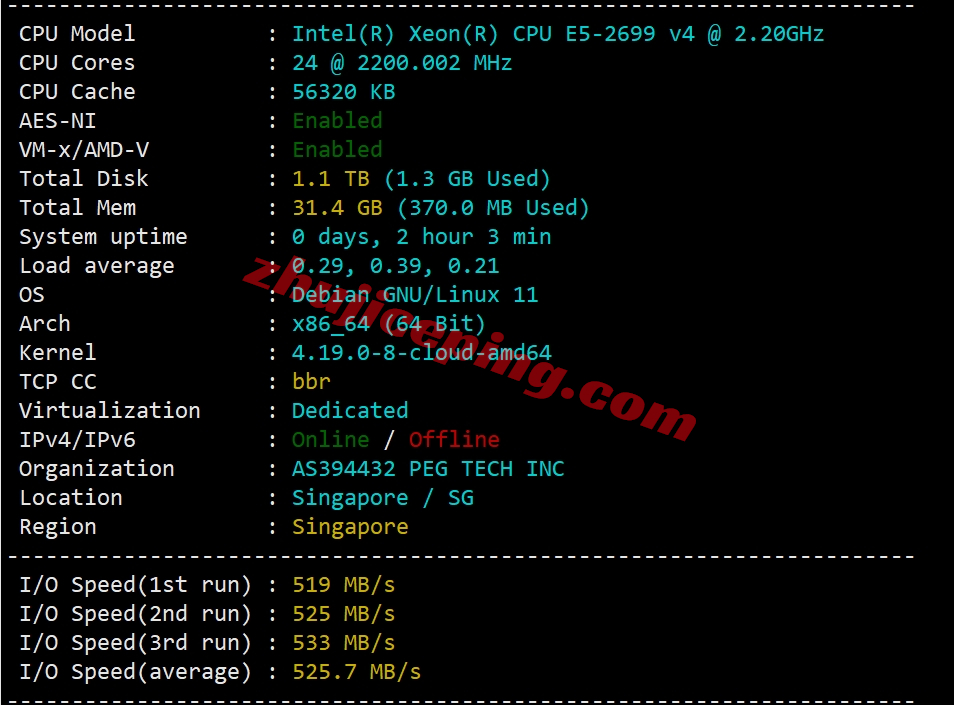Select the I/O Speed 1st run value 519 MB/s
The image size is (954, 705).
click(x=344, y=585)
